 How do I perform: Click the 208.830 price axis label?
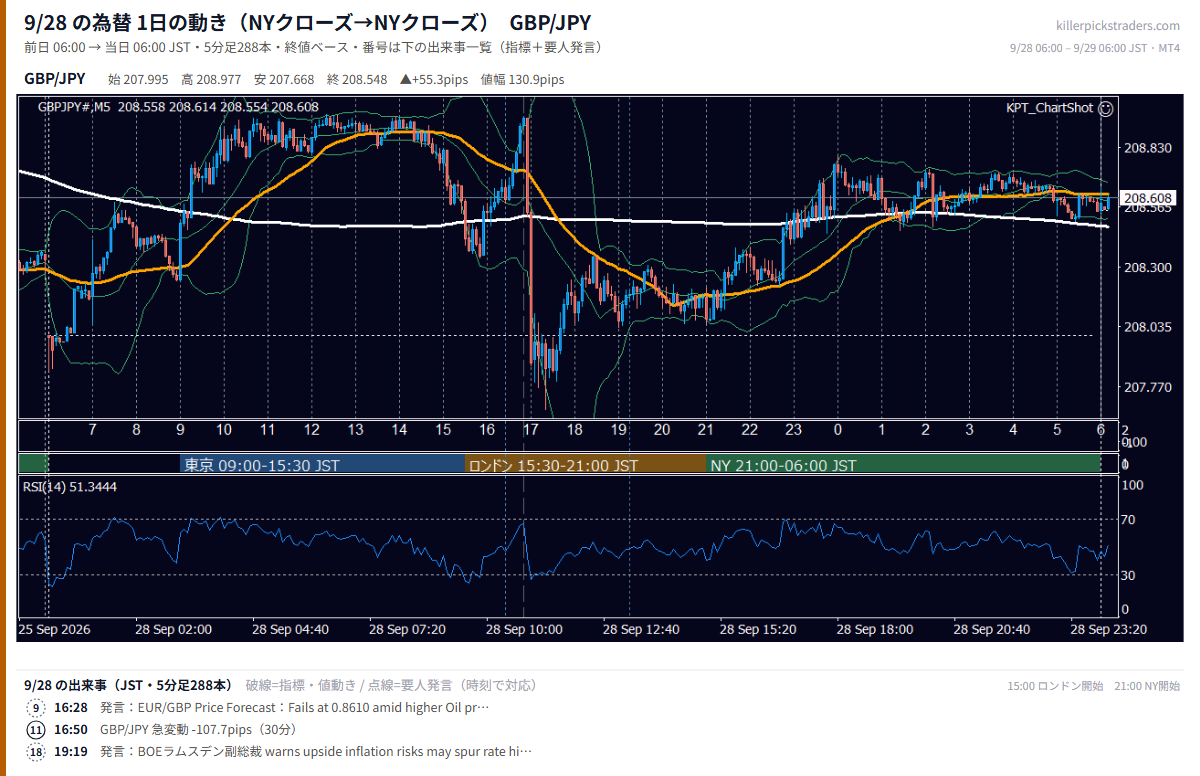point(1148,148)
